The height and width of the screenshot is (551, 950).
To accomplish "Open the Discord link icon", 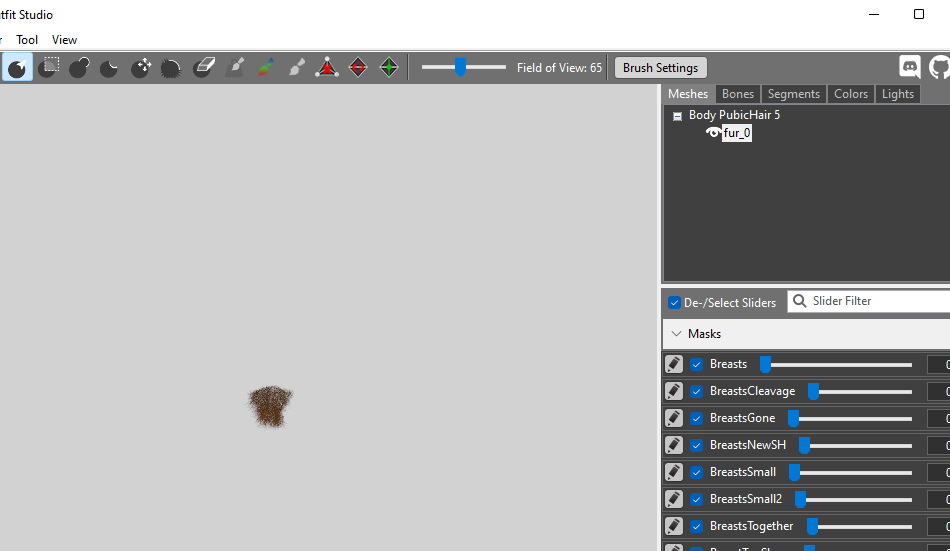I will (x=909, y=67).
